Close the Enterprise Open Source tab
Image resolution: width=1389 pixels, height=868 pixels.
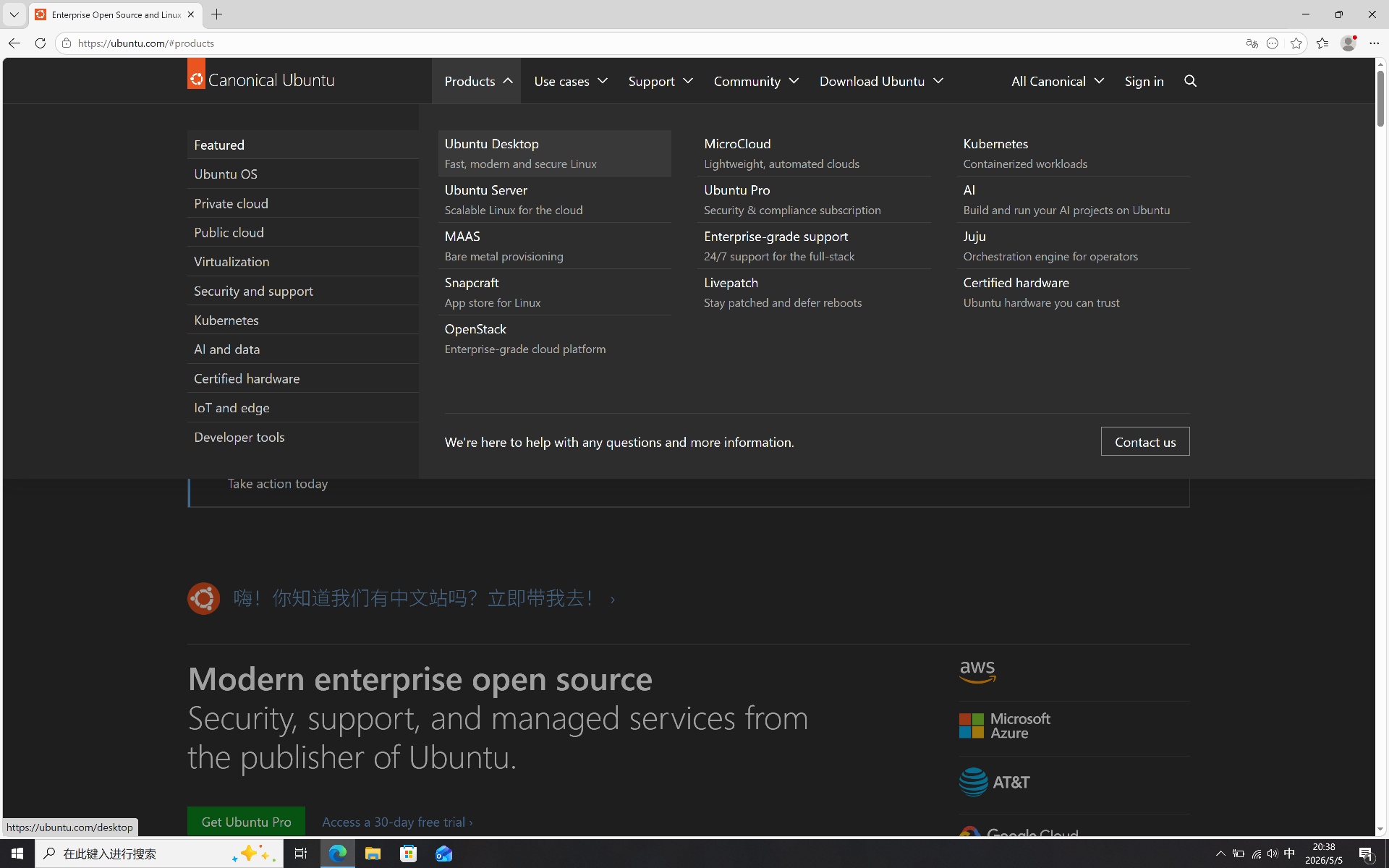[x=190, y=14]
